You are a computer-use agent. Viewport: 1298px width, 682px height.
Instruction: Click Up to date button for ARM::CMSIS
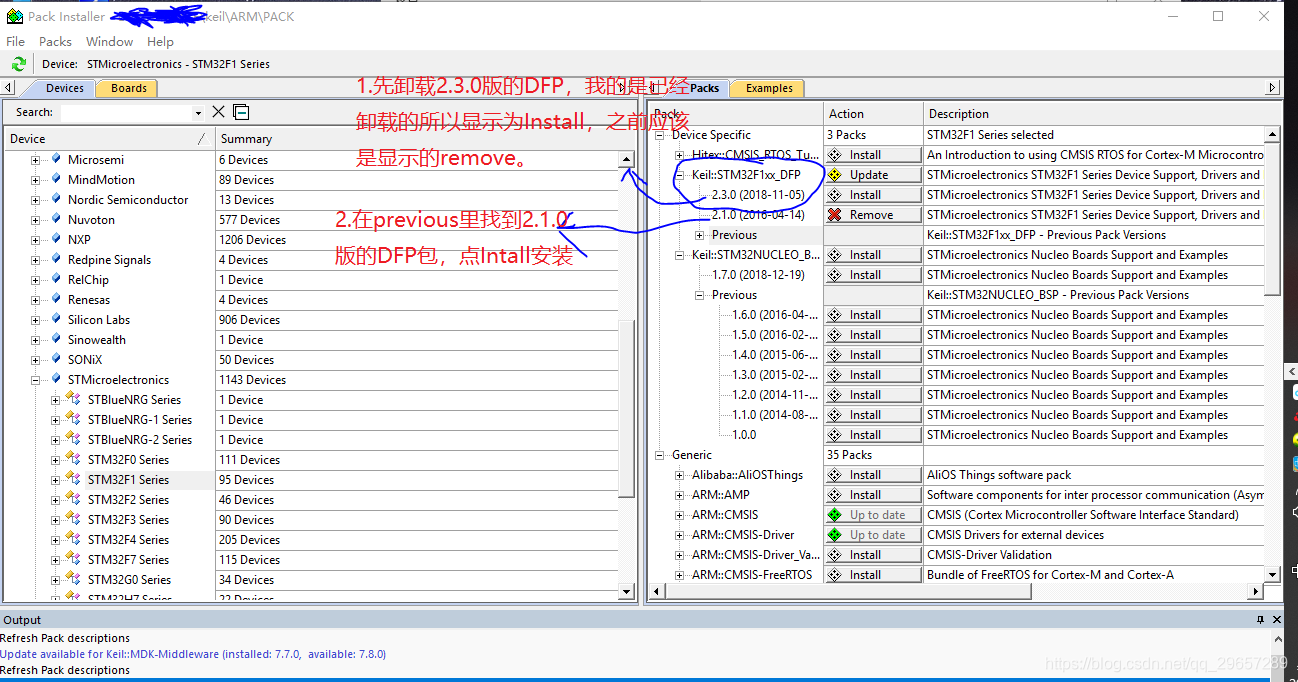click(873, 515)
